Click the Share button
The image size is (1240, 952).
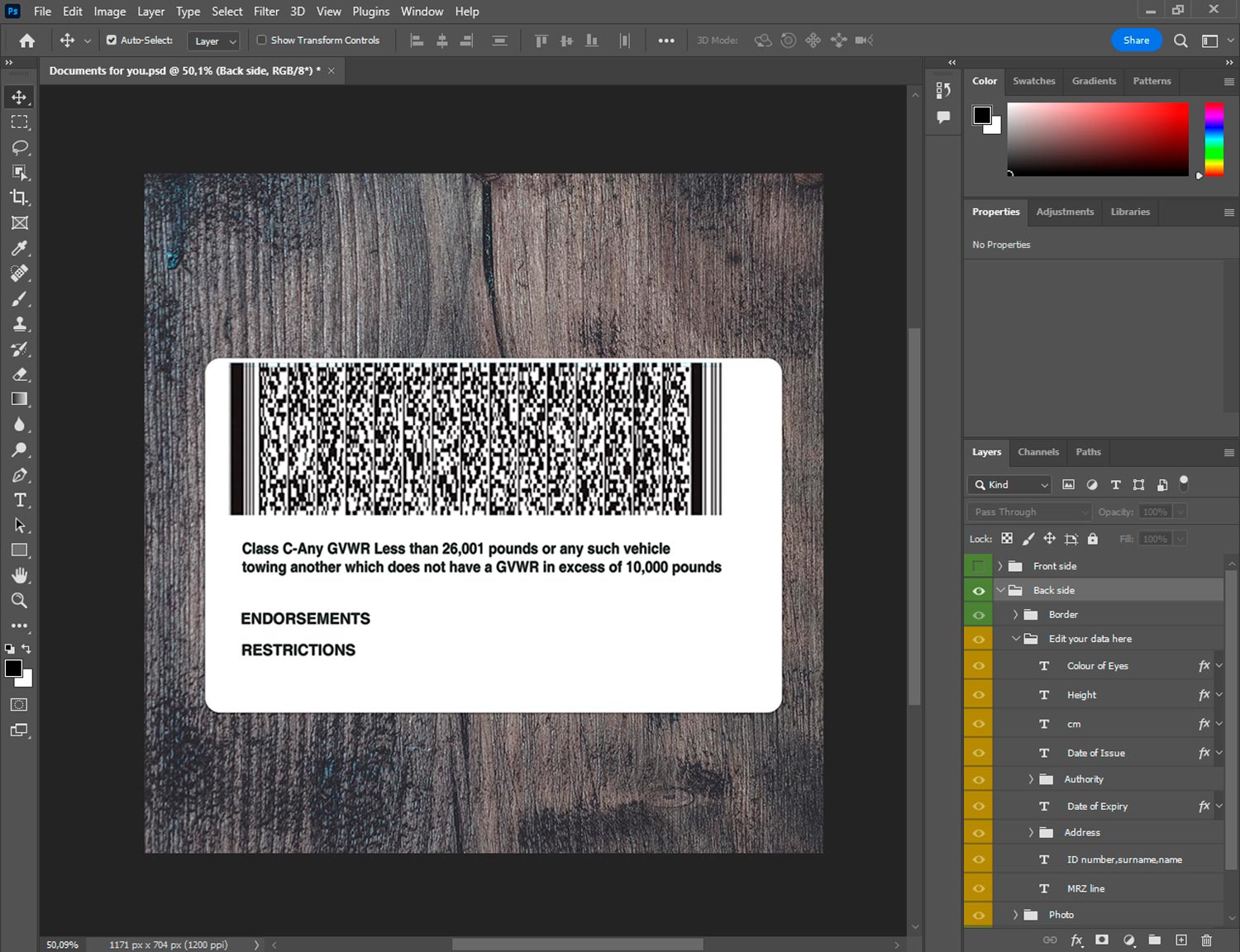1135,40
